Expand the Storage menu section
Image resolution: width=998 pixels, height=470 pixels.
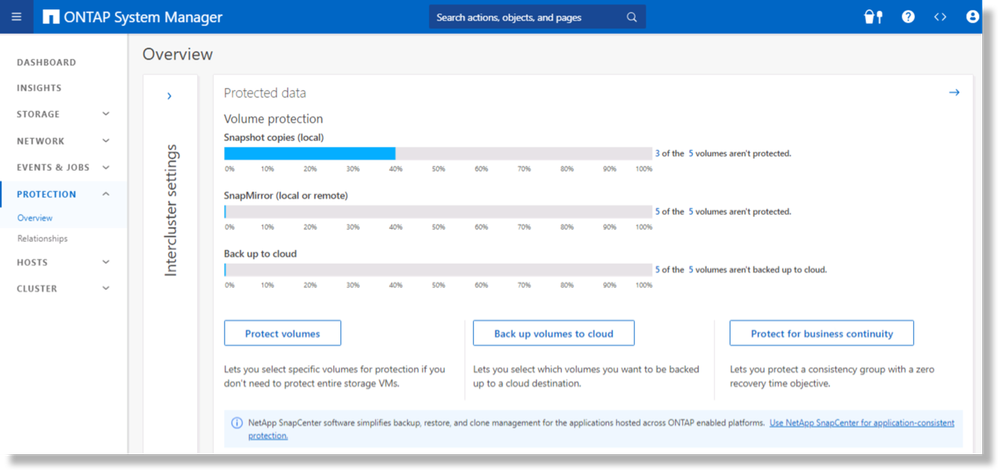coord(106,115)
